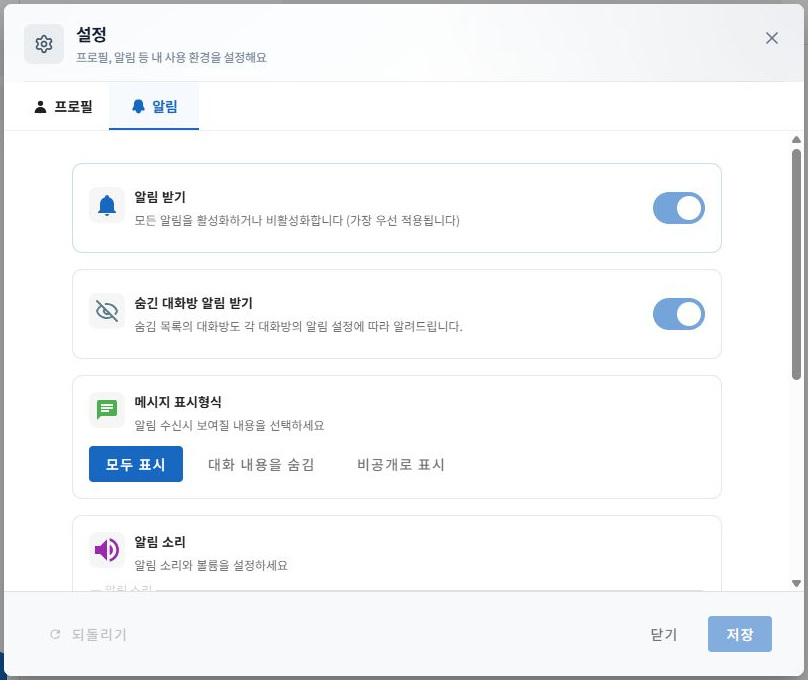The width and height of the screenshot is (808, 680).
Task: Click the blue bell icon beside 알림 받기
Action: 107,205
